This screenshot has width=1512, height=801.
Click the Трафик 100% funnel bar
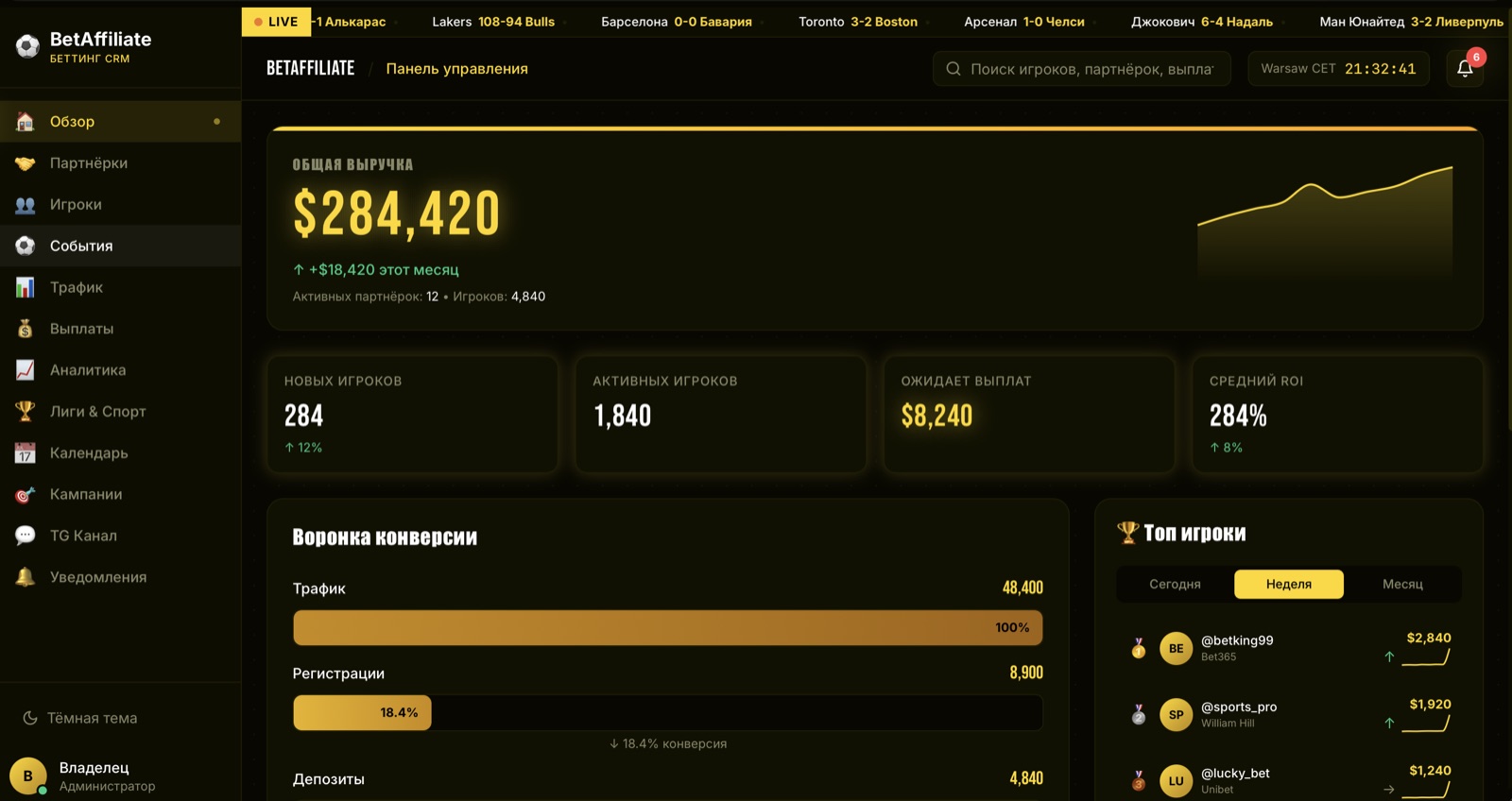668,628
